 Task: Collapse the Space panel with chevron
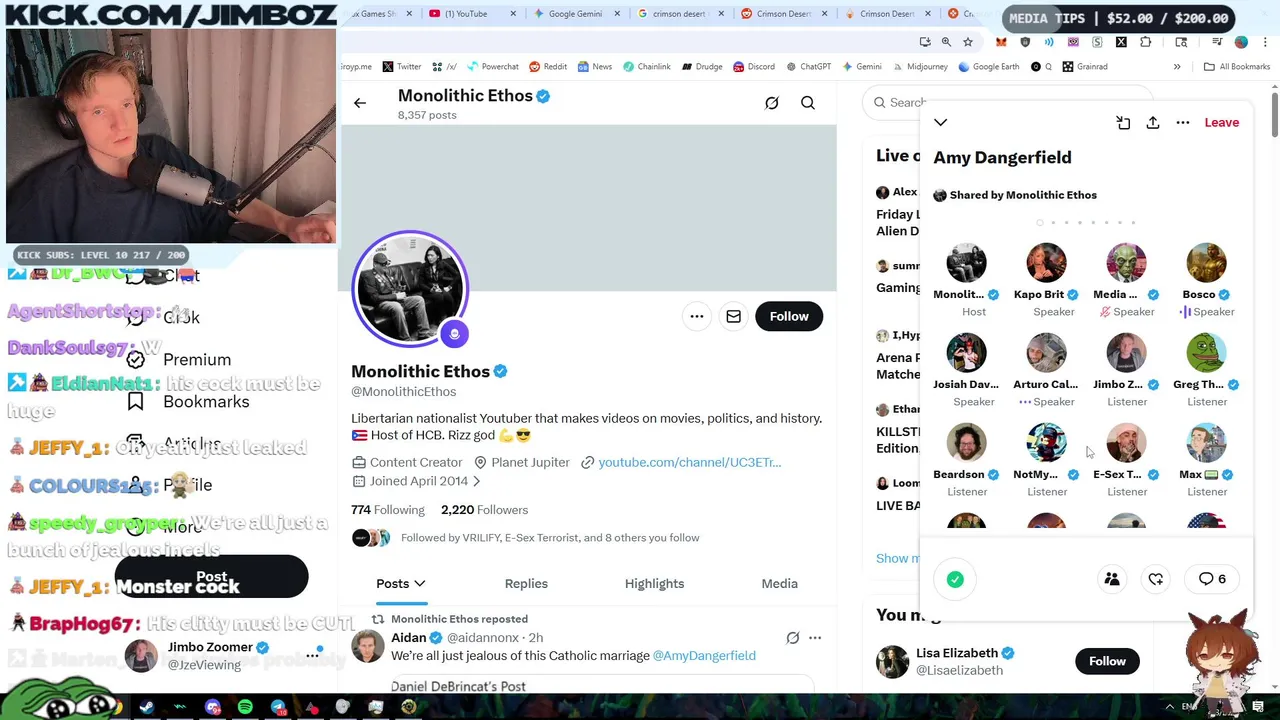coord(941,122)
